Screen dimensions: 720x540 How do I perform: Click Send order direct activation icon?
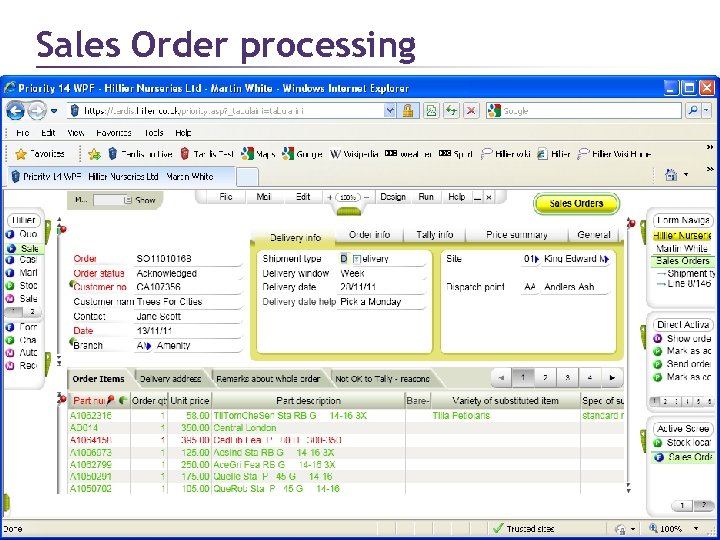658,365
